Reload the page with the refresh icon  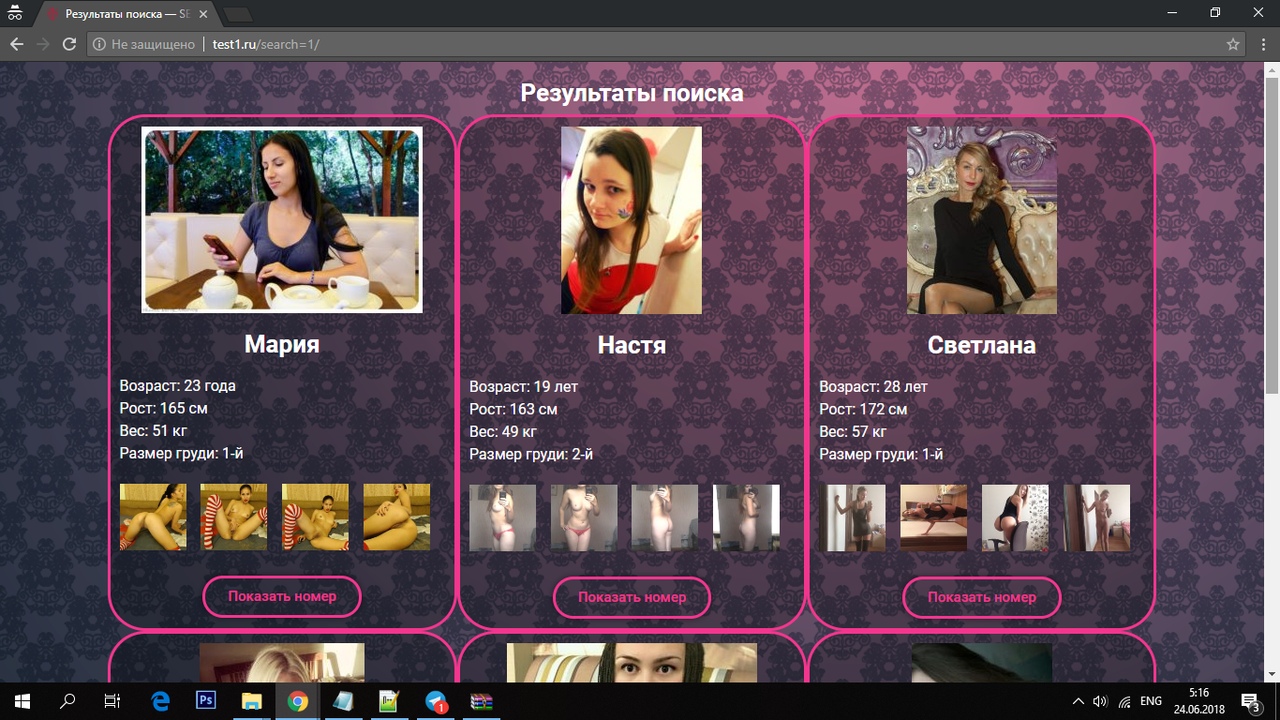pyautogui.click(x=69, y=44)
